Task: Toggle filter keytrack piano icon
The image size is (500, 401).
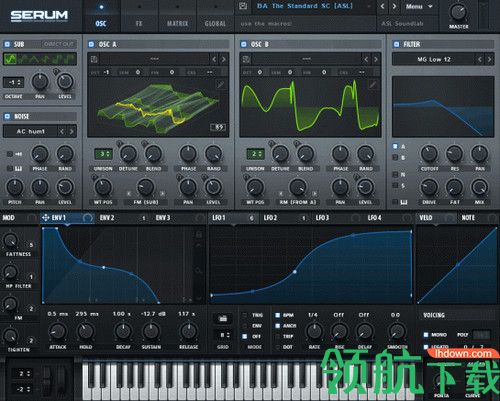Action: [404, 202]
